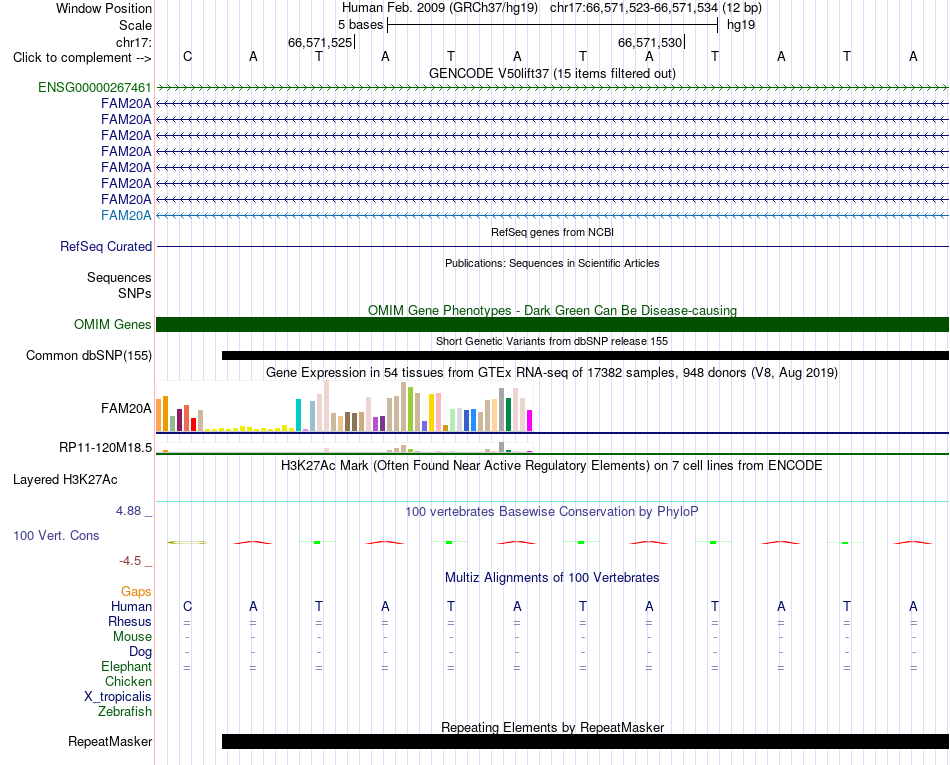
Task: Select the X_tropicalis alignment row label
Action: [x=118, y=697]
